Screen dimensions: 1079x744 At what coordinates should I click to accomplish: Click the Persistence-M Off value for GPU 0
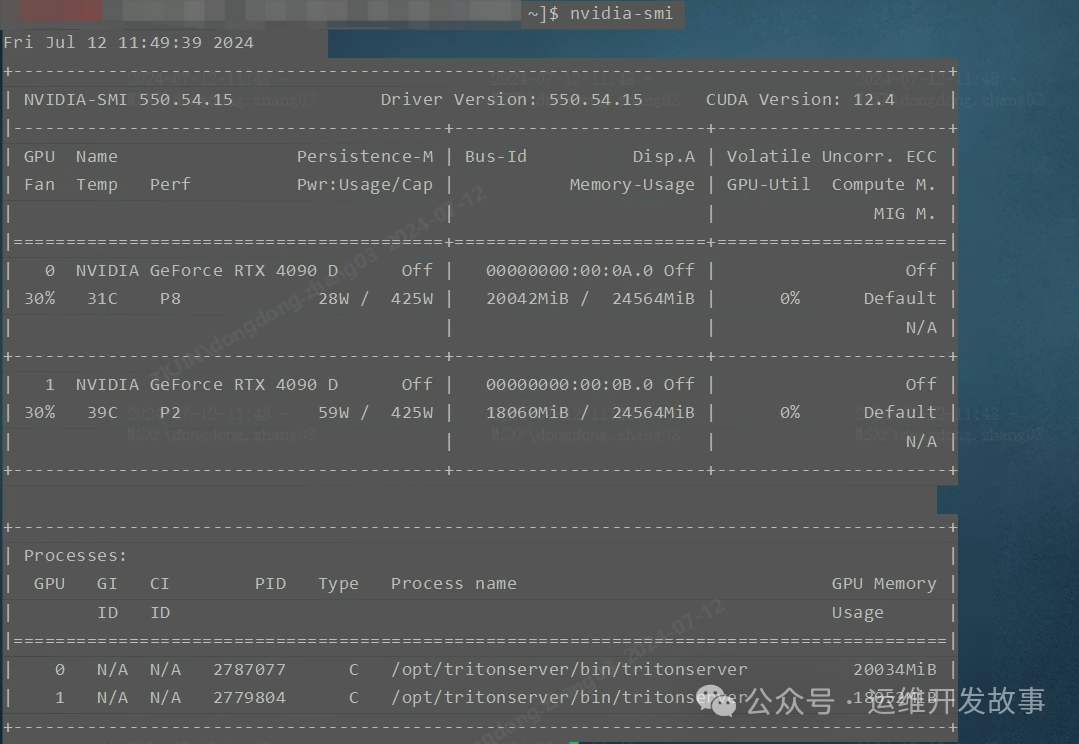[417, 269]
